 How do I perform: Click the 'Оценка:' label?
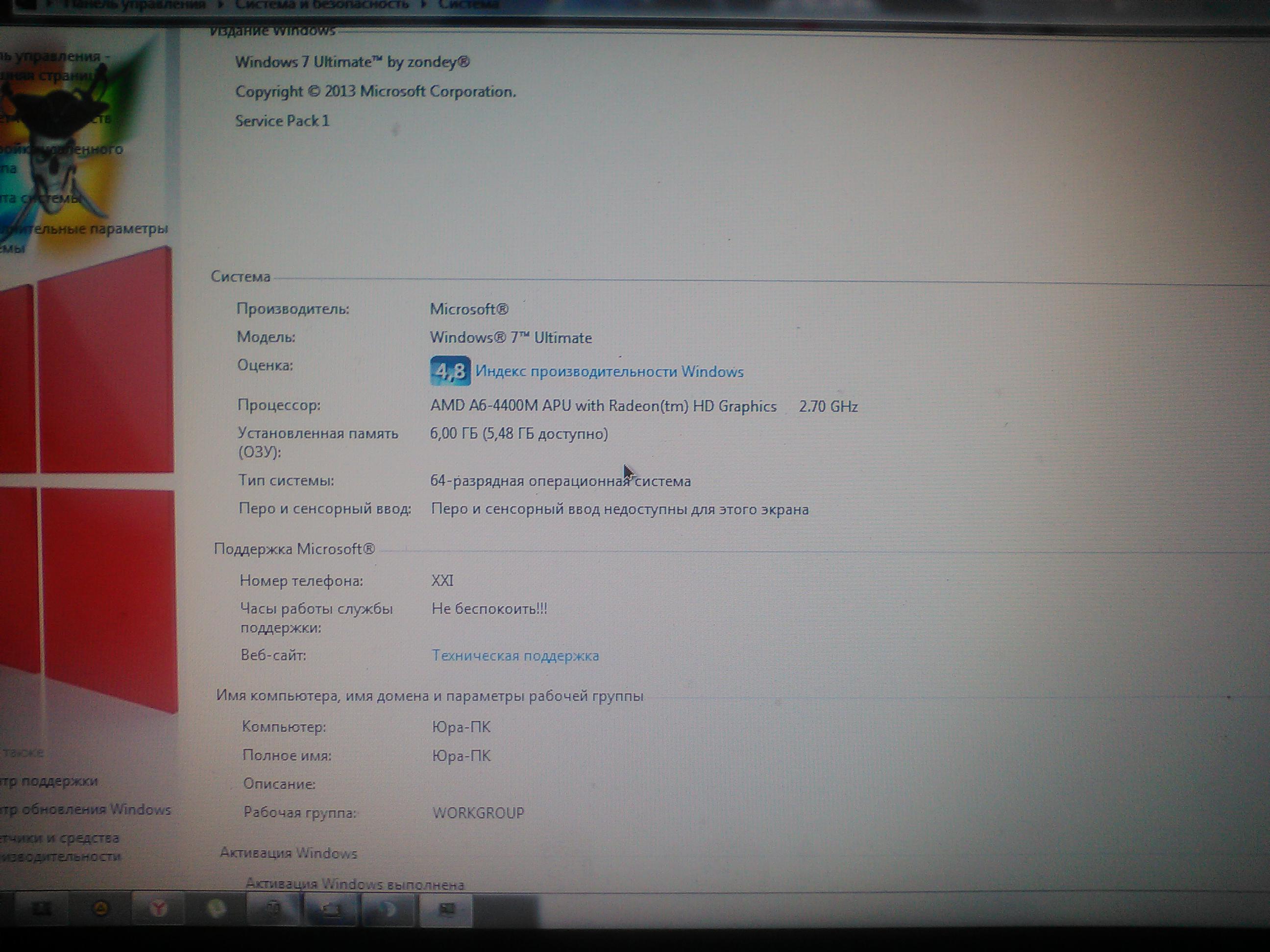265,365
